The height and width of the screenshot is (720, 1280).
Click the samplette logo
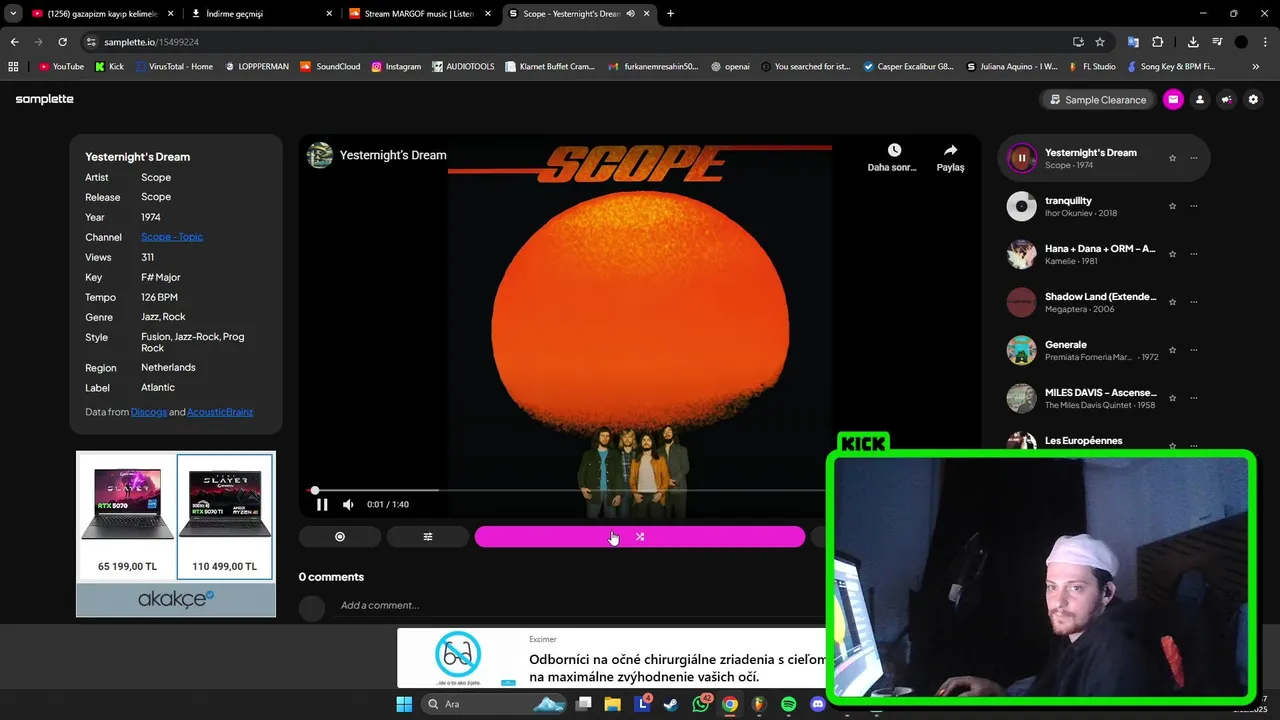tap(45, 99)
